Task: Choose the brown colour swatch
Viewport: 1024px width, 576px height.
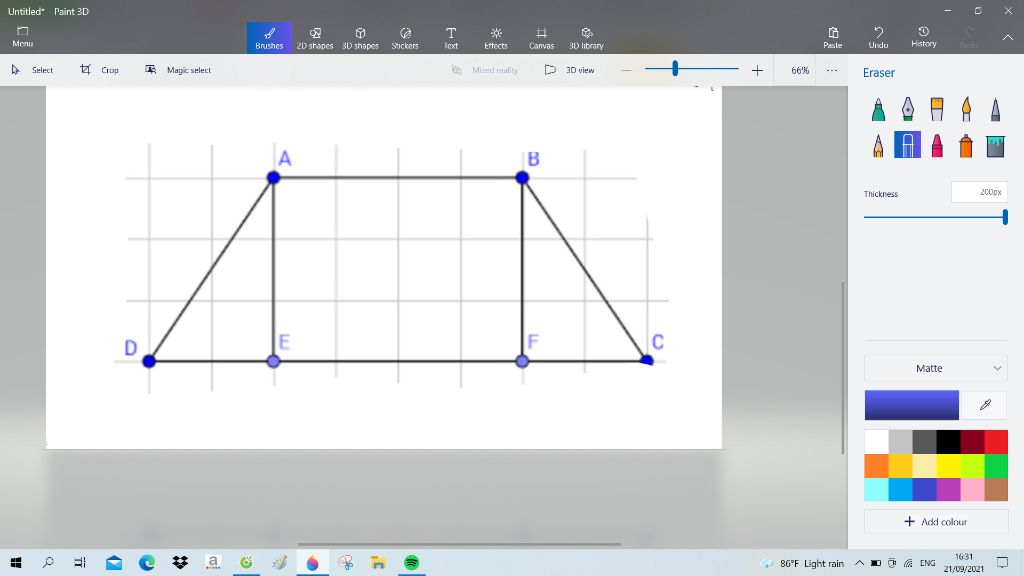Action: tap(996, 489)
